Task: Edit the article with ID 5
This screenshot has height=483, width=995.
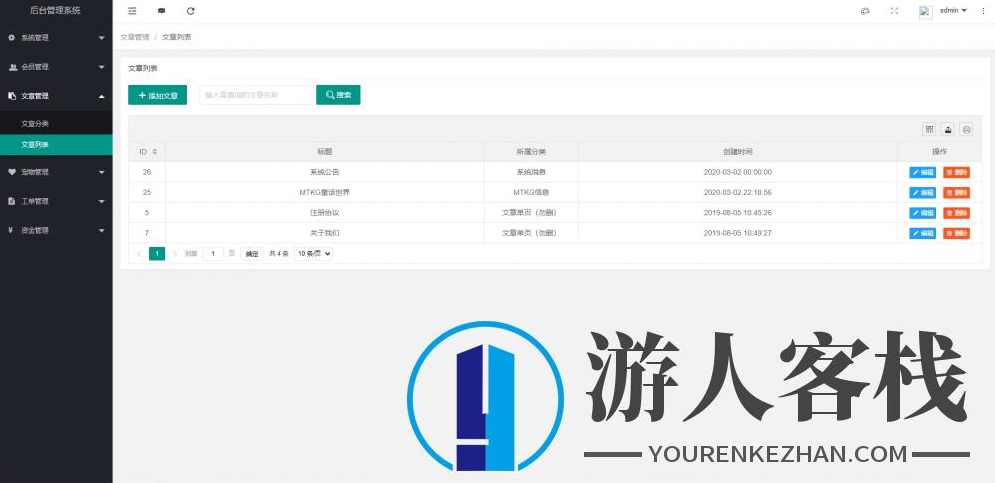Action: point(922,213)
